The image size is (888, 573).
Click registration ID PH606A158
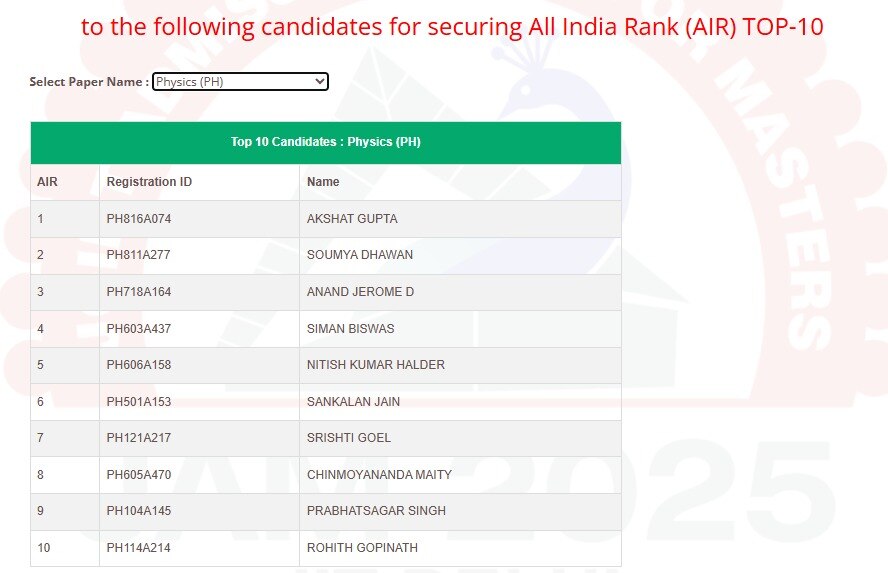click(139, 365)
